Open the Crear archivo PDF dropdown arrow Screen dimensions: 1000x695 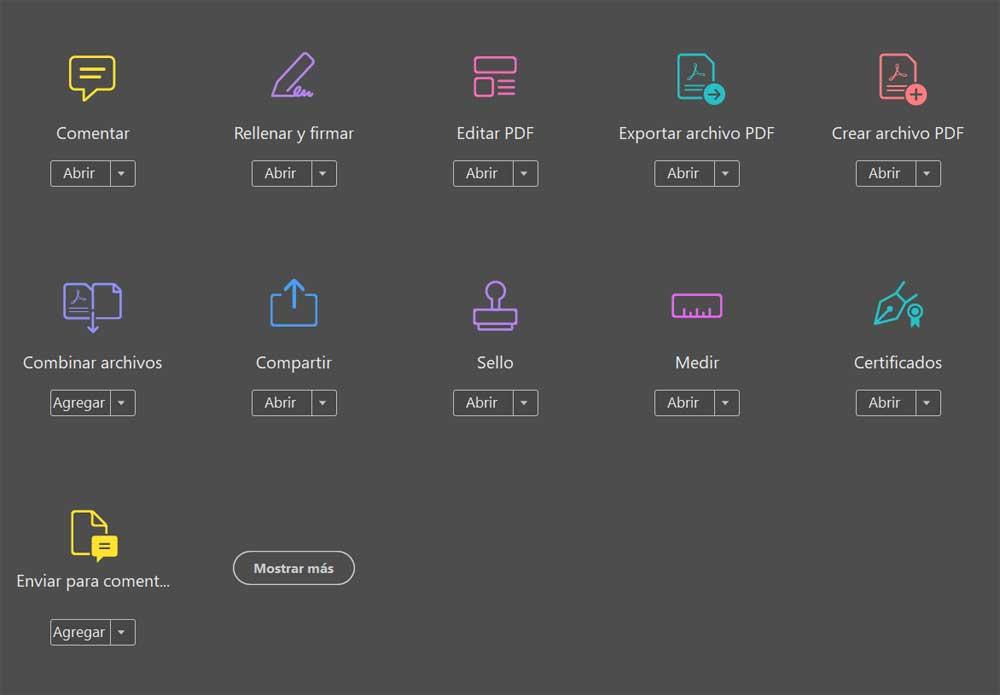[x=928, y=173]
